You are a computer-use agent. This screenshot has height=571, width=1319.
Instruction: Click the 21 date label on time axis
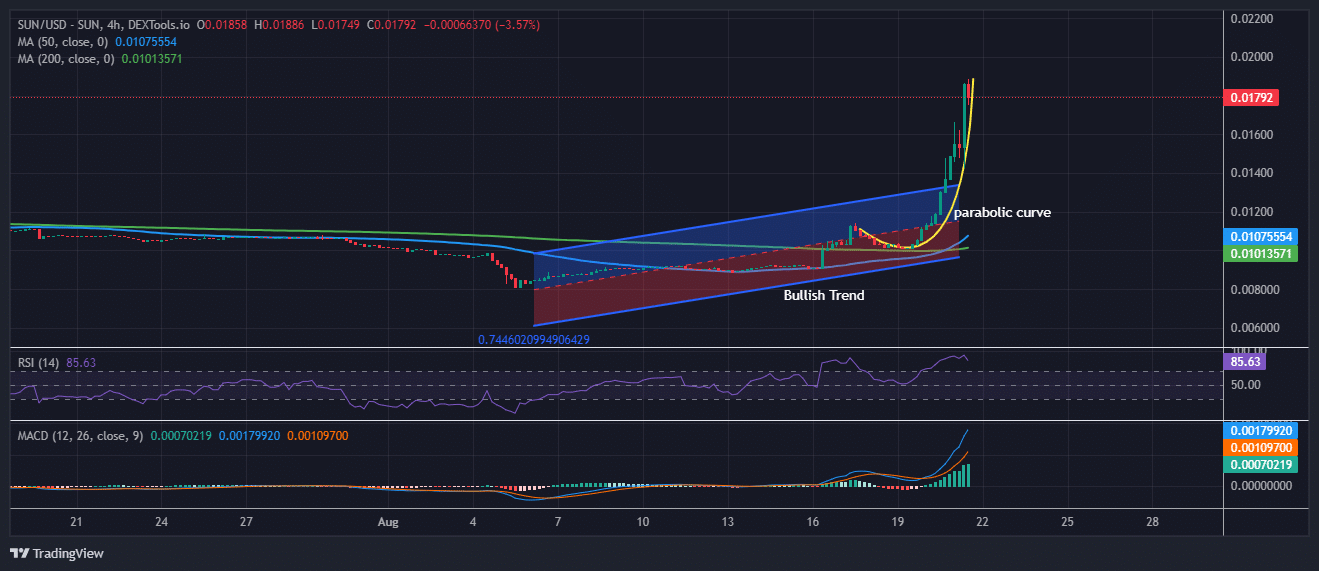76,522
